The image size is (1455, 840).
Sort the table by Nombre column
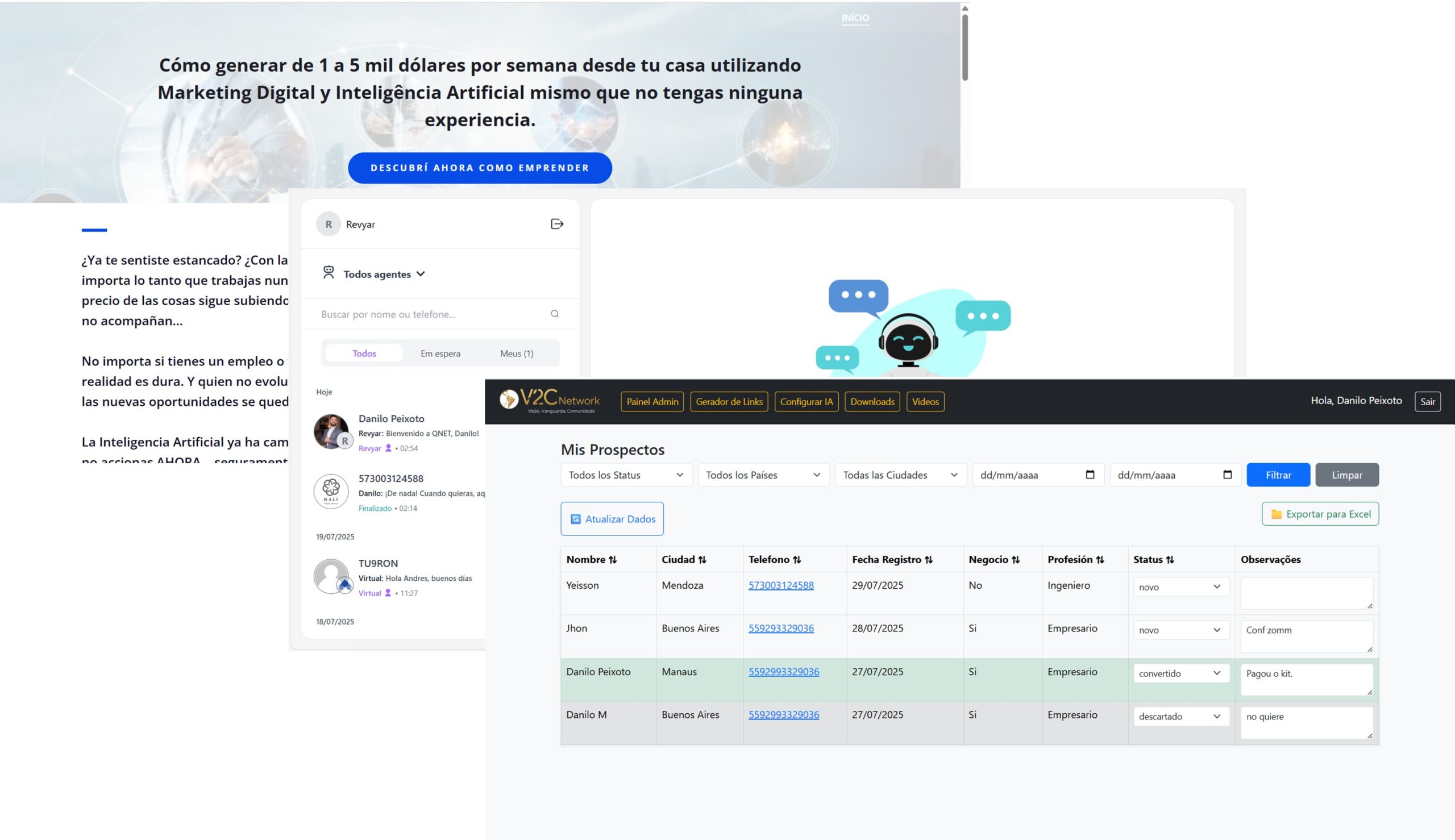click(613, 560)
